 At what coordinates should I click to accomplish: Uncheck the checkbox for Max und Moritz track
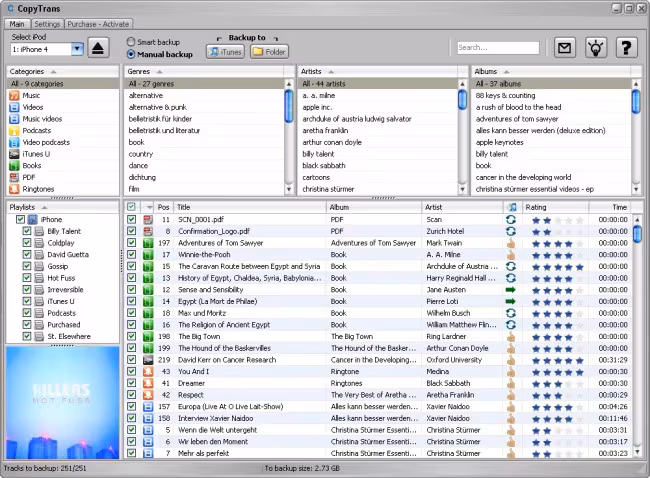131,313
